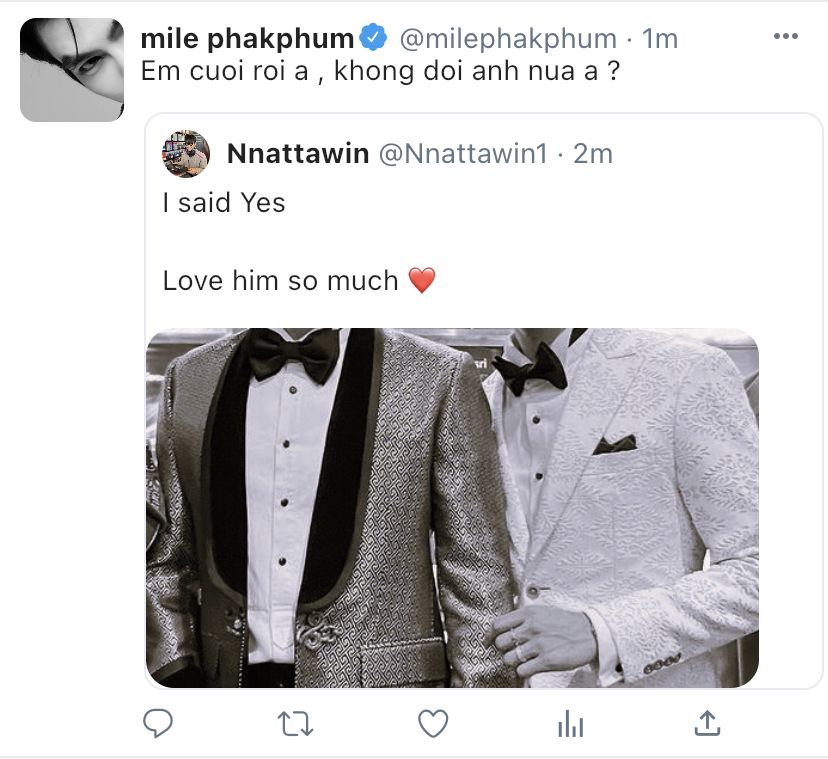Viewport: 828px width, 759px height.
Task: Retweet this post using the retweet icon
Action: 295,723
